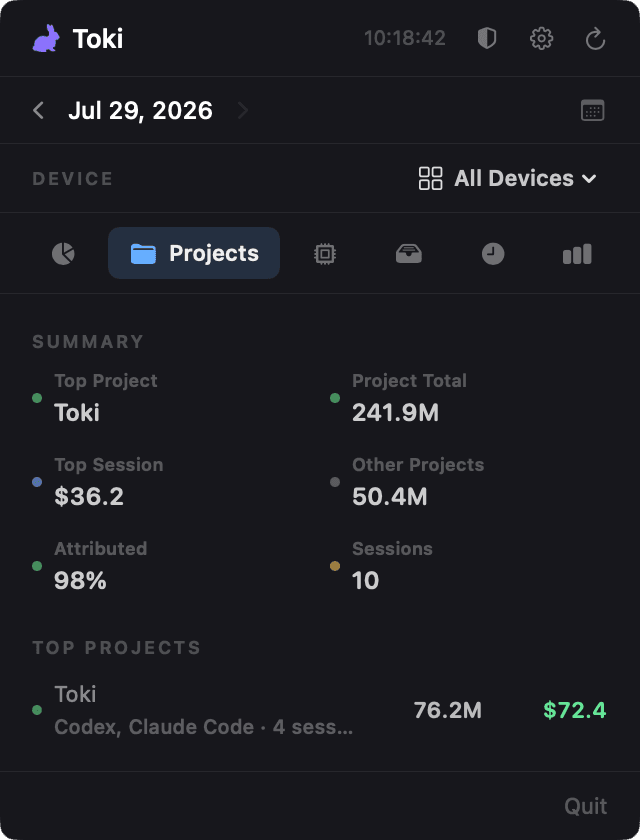Switch to the clock history tab
This screenshot has height=840, width=640.
(x=493, y=253)
